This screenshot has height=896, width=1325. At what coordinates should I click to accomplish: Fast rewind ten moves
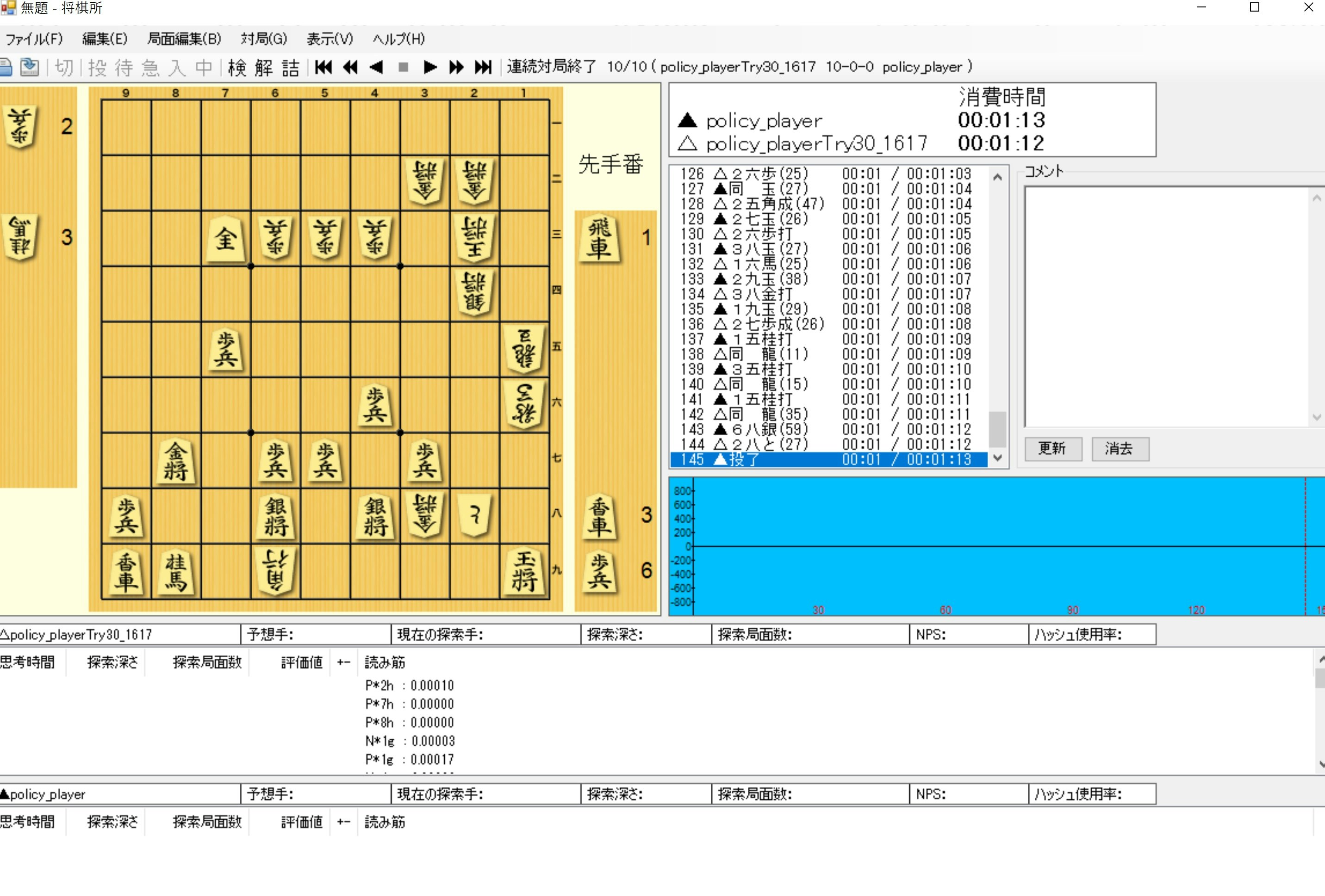click(350, 67)
